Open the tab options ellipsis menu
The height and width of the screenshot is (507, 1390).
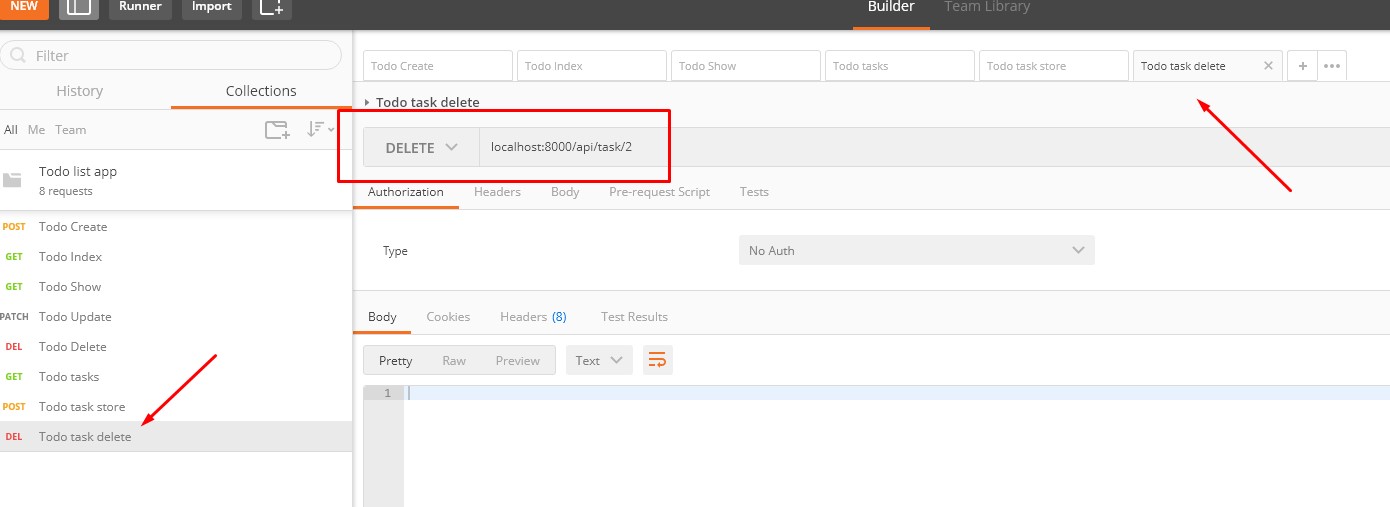pyautogui.click(x=1331, y=66)
